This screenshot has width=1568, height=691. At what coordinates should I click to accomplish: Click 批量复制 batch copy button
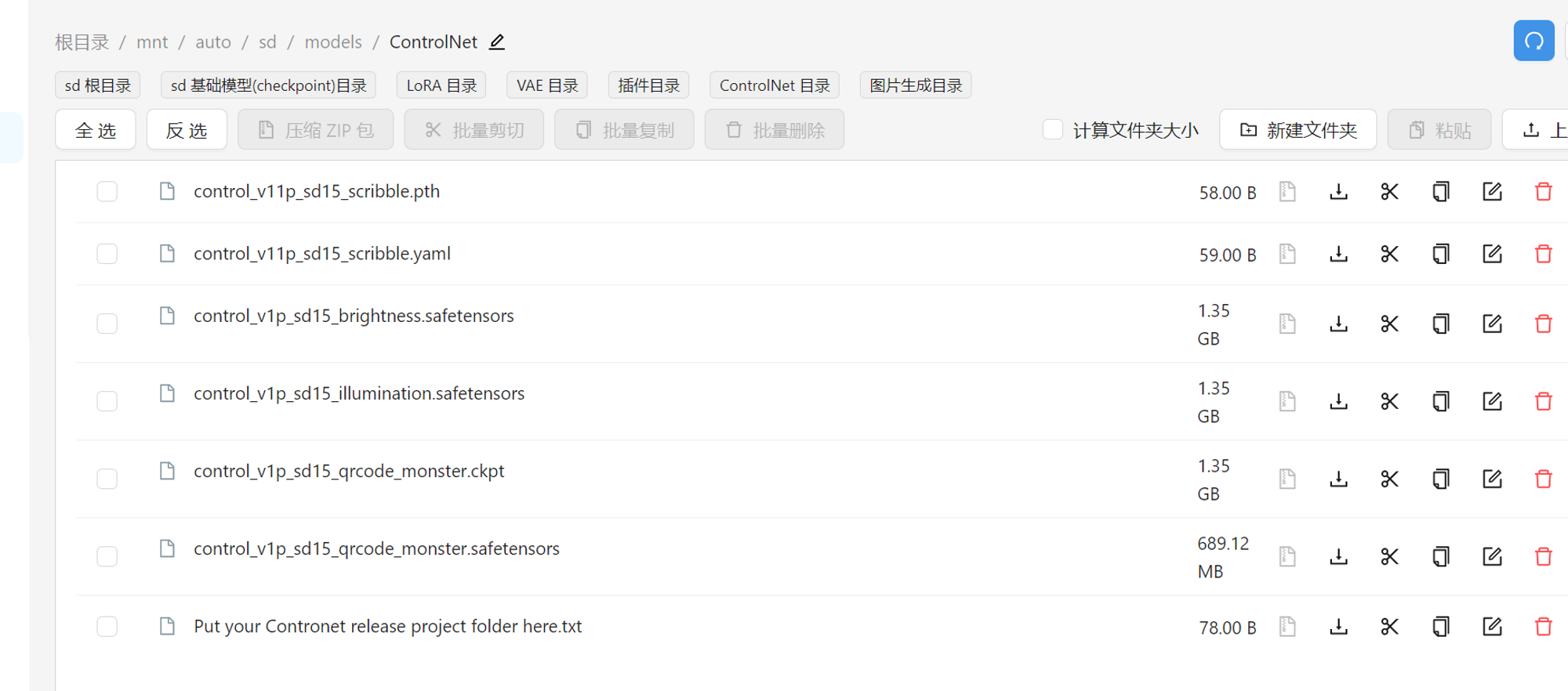(624, 130)
